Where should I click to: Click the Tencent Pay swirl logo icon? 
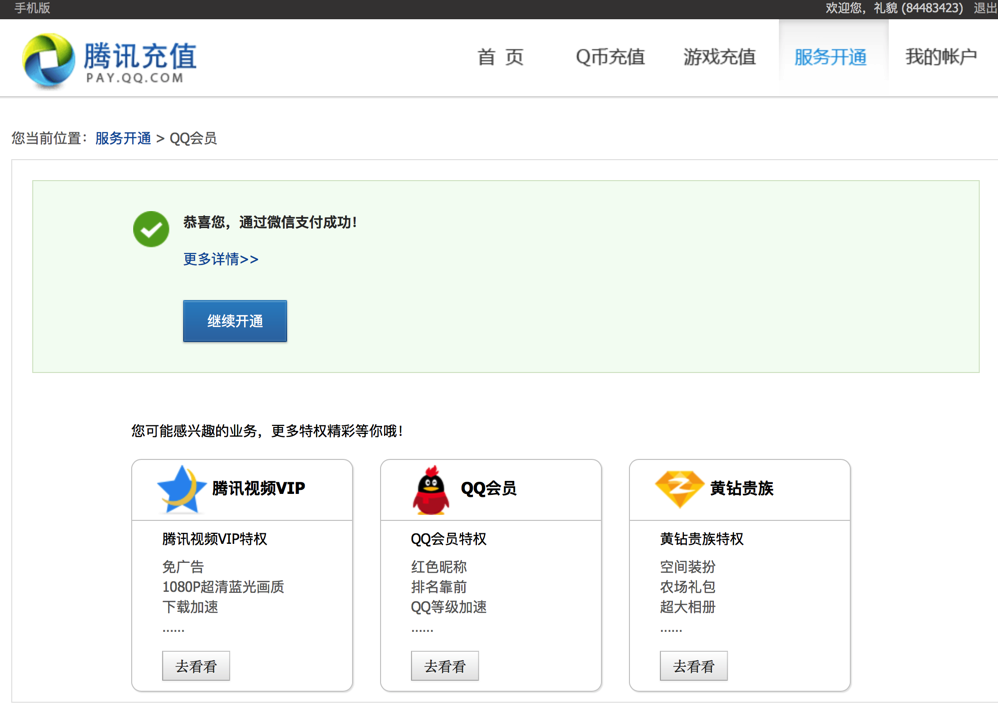click(x=48, y=60)
